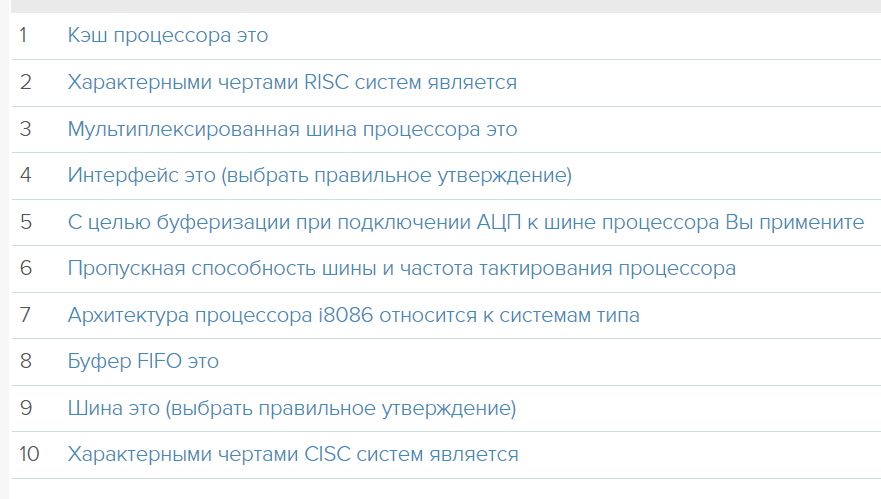This screenshot has width=881, height=499.
Task: Click 'Характерными чертами RISC систем является' link
Action: (292, 82)
